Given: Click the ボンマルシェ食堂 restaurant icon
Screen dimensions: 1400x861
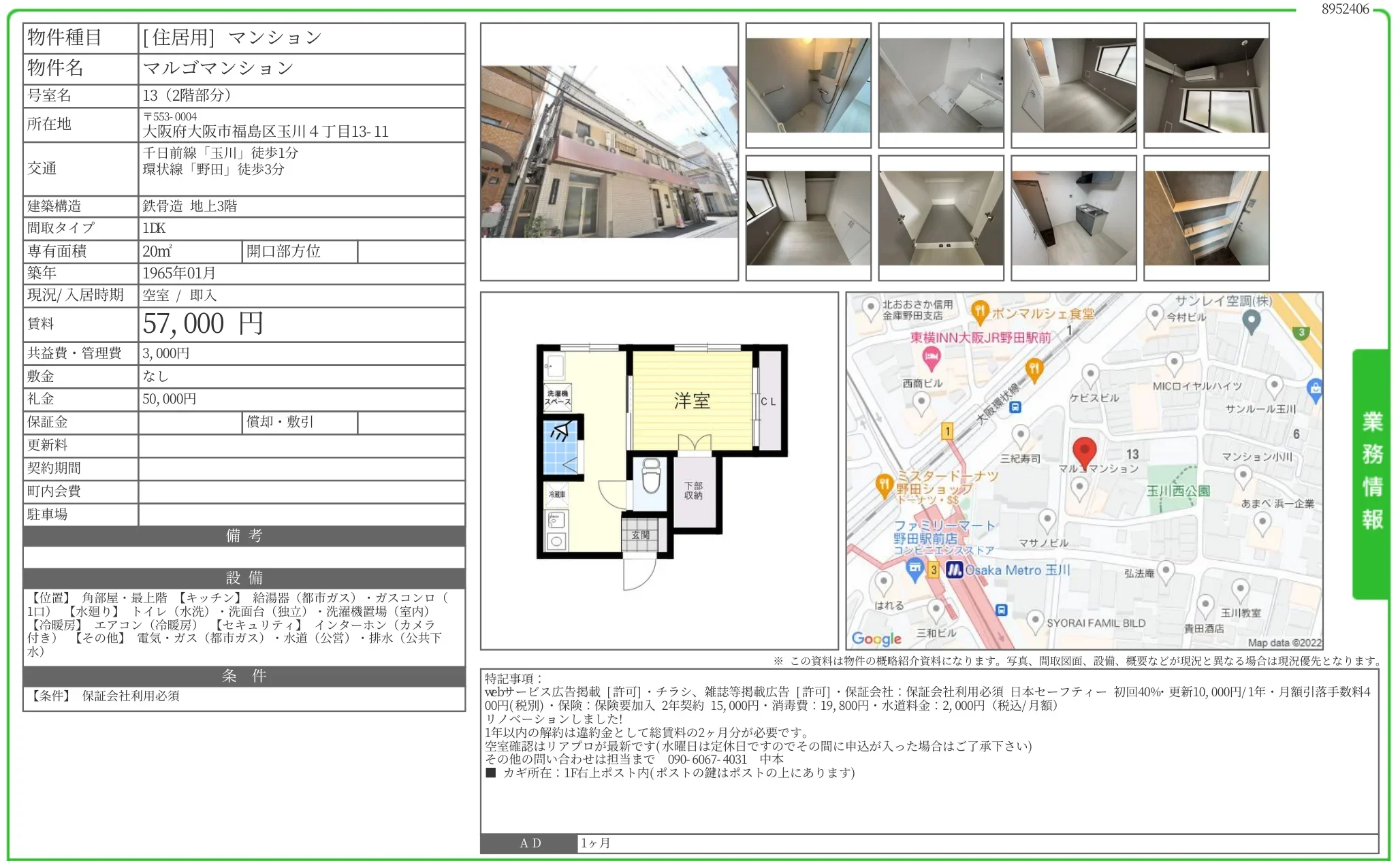Looking at the screenshot, I should [979, 312].
